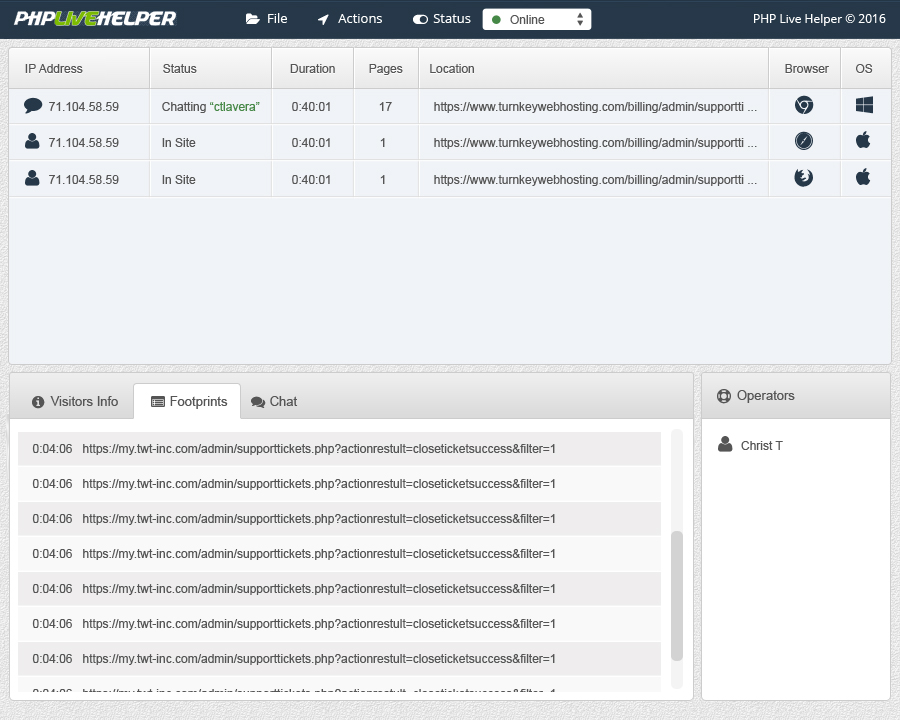Click the person icon in third visitor row
Screen dimensions: 900x720
pyautogui.click(x=32, y=179)
